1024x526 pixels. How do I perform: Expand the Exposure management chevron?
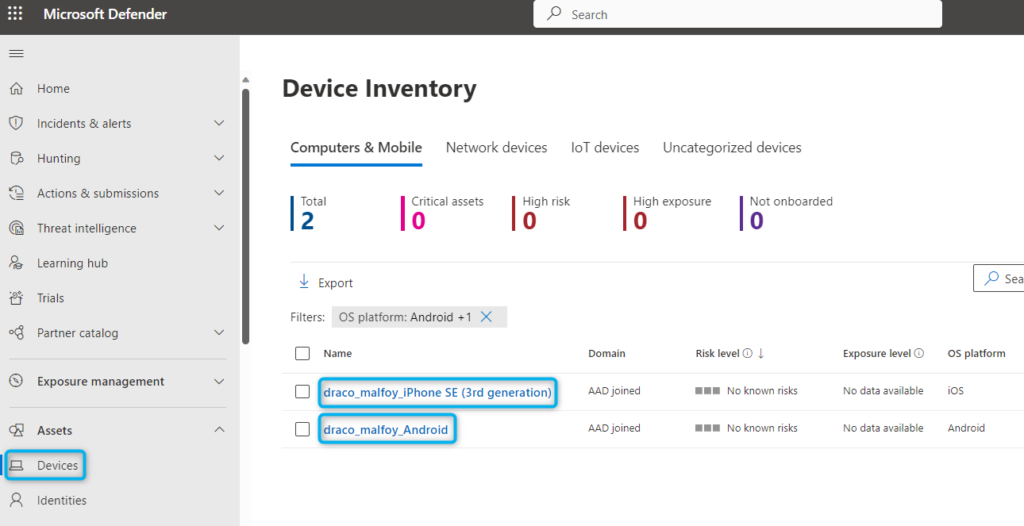219,381
